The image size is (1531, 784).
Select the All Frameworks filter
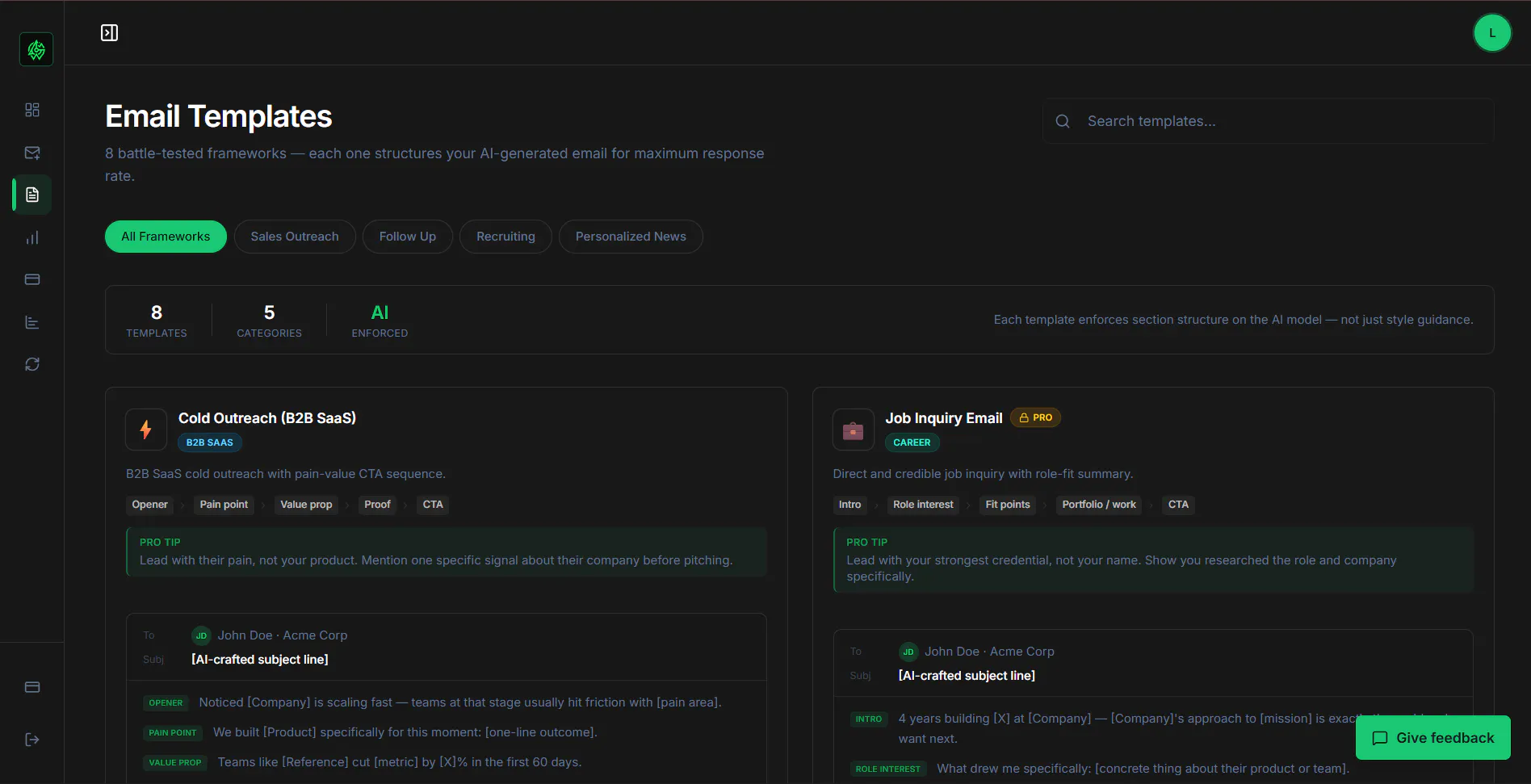point(166,237)
